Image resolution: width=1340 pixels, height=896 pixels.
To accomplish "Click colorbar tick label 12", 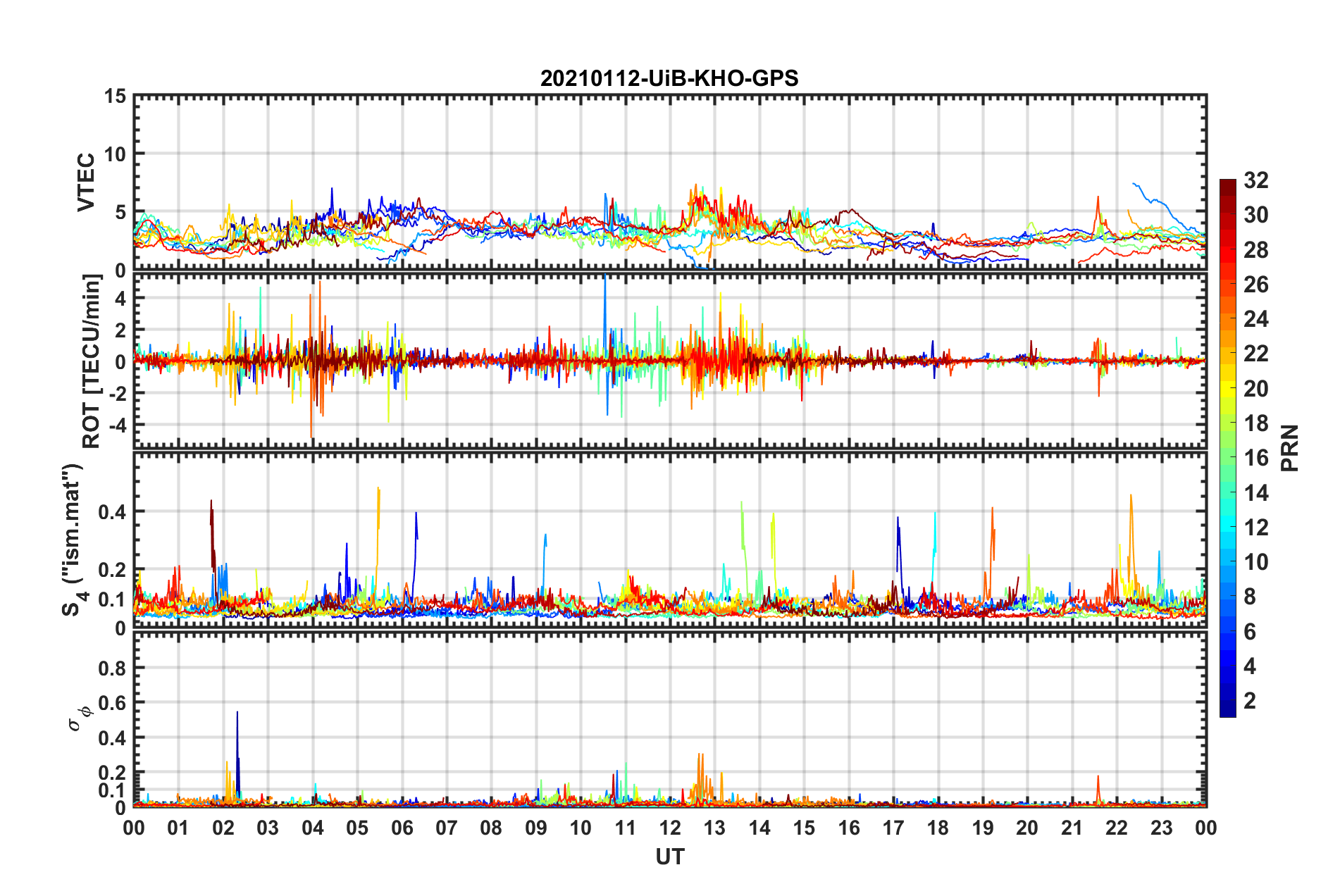I will click(x=1255, y=528).
